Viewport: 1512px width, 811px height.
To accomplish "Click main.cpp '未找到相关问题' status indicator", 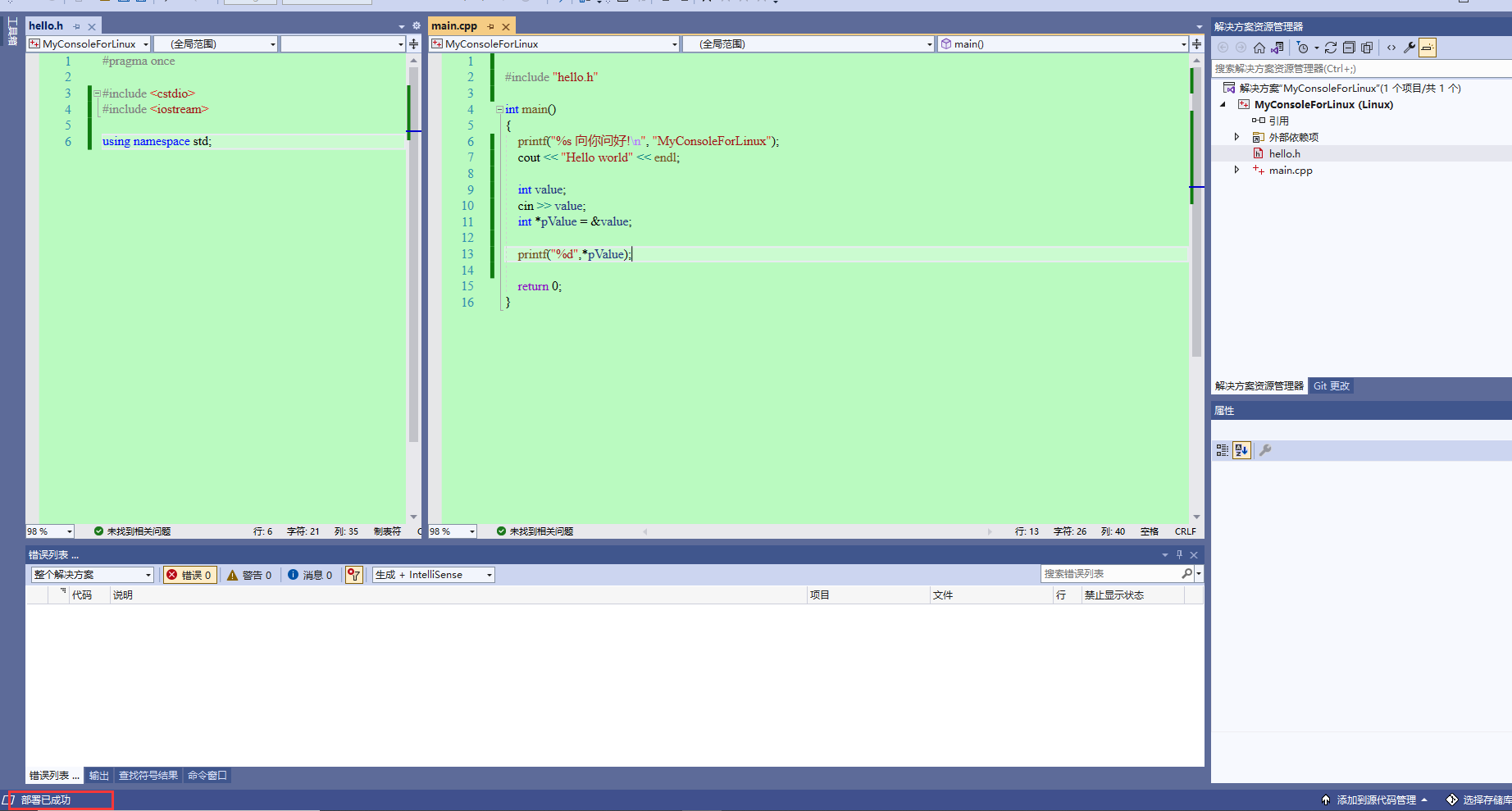I will point(535,531).
